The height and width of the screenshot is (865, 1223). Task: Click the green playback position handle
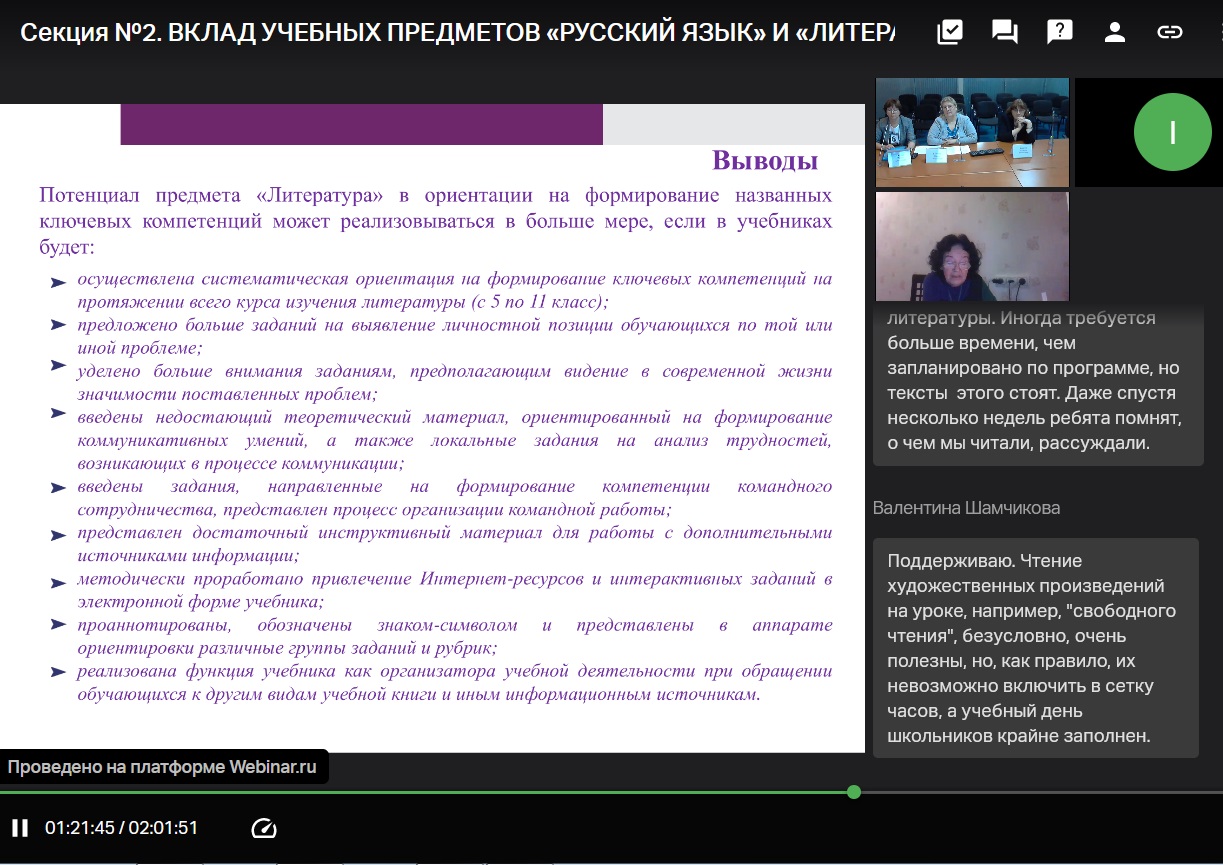pyautogui.click(x=853, y=792)
